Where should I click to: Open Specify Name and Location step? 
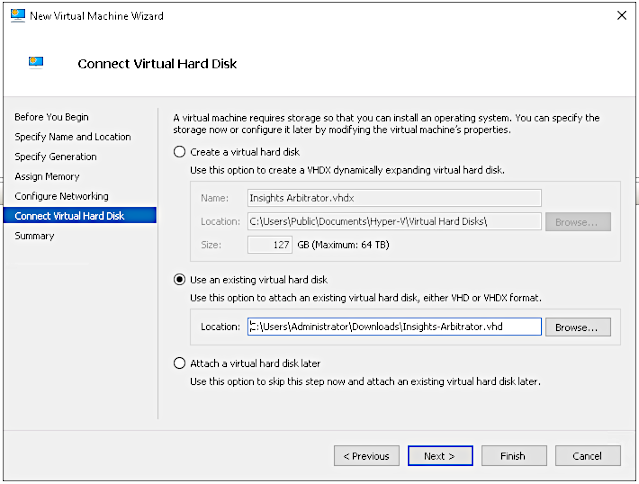coord(72,137)
